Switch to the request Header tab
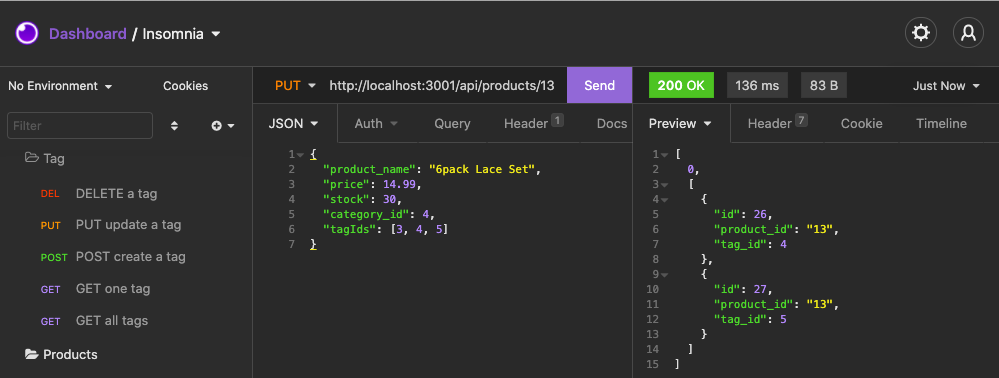The width and height of the screenshot is (999, 378). [533, 123]
